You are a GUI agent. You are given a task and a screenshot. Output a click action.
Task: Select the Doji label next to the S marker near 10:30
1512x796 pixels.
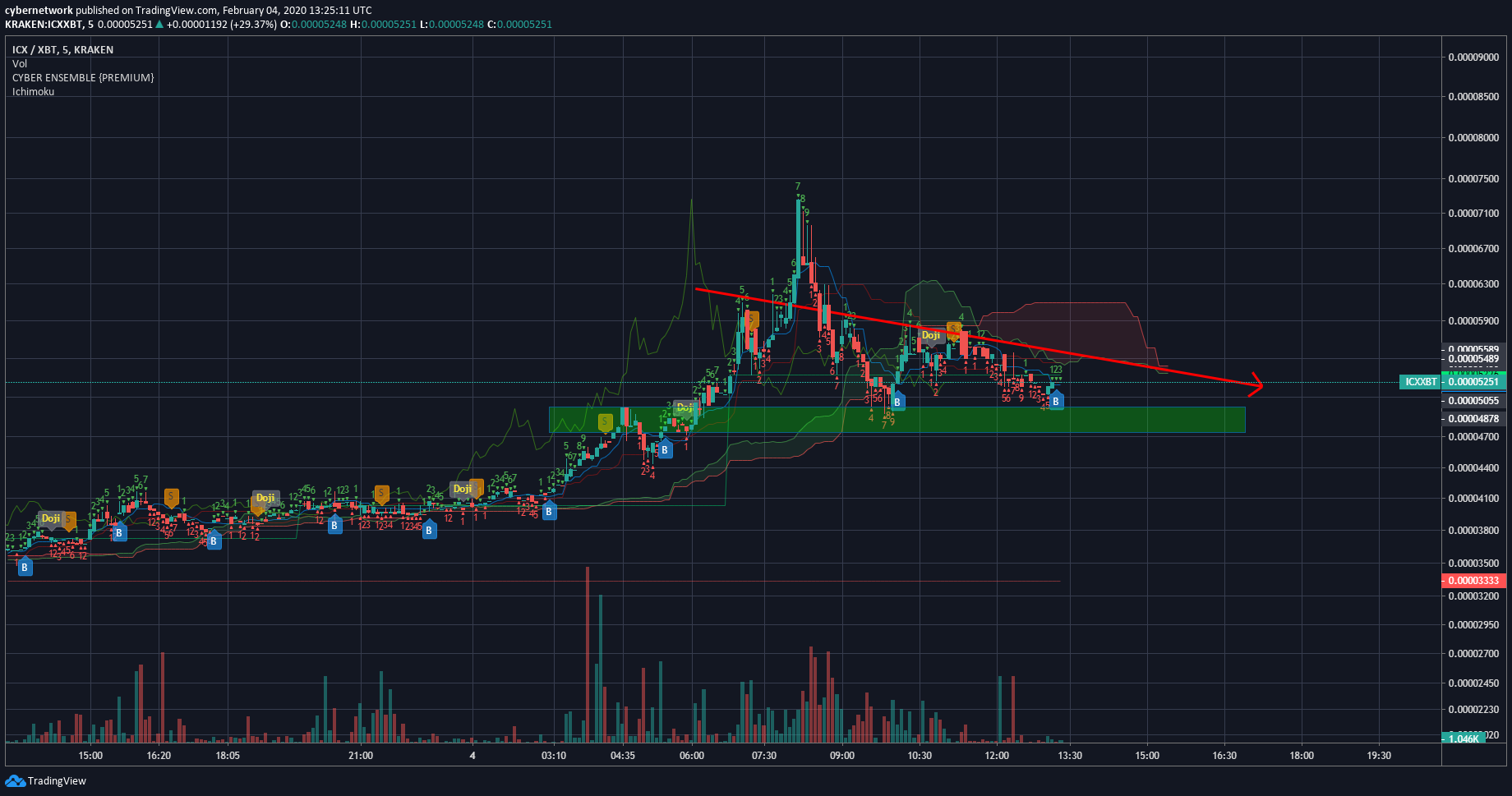[x=931, y=335]
